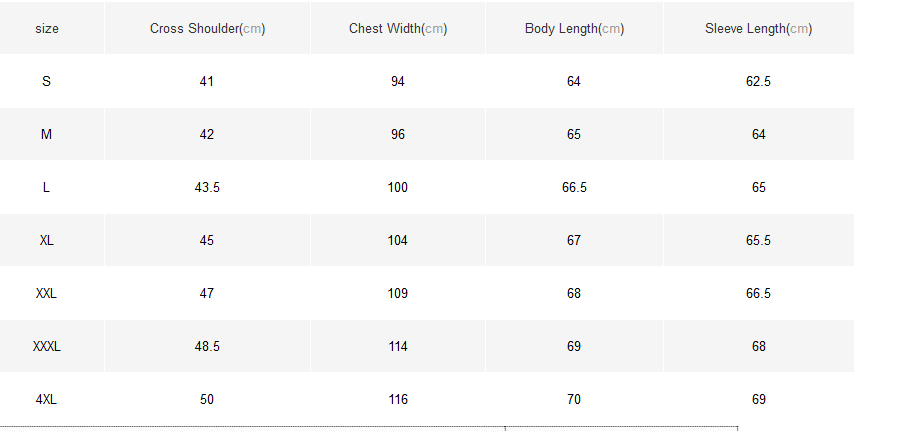Select the XL size row label
The height and width of the screenshot is (431, 902).
47,241
